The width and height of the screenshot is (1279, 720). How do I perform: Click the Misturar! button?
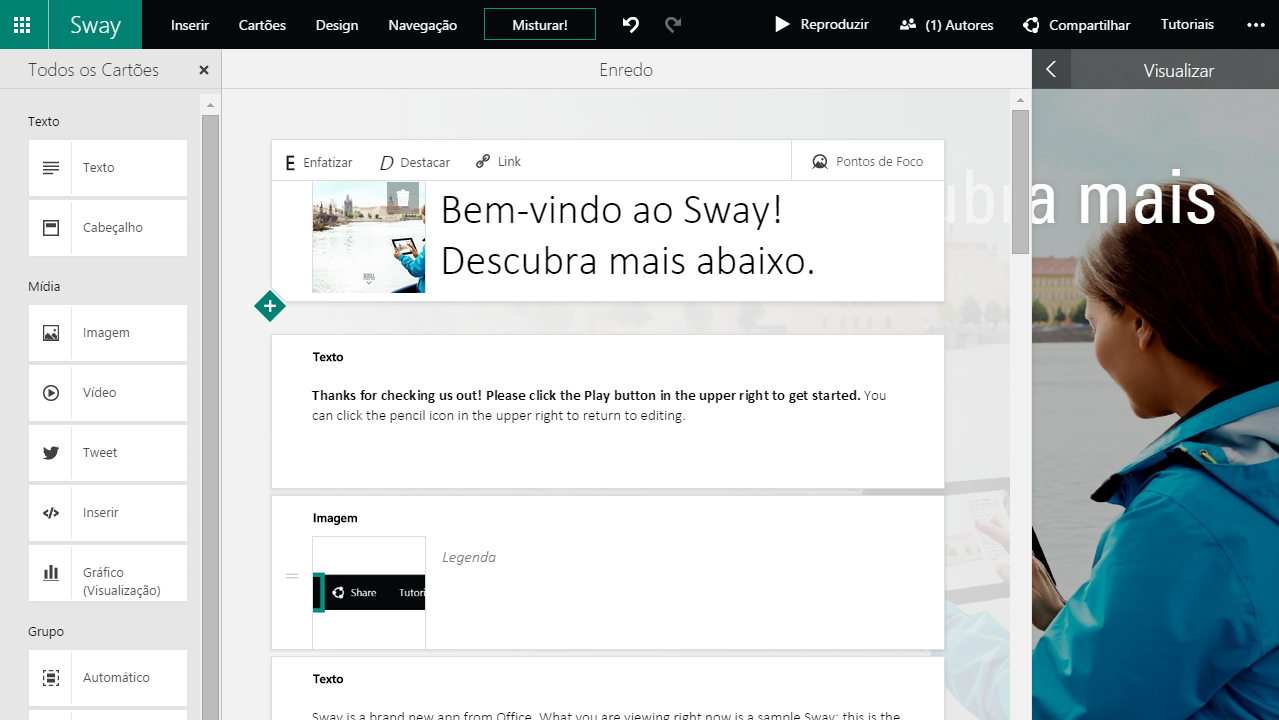[540, 24]
